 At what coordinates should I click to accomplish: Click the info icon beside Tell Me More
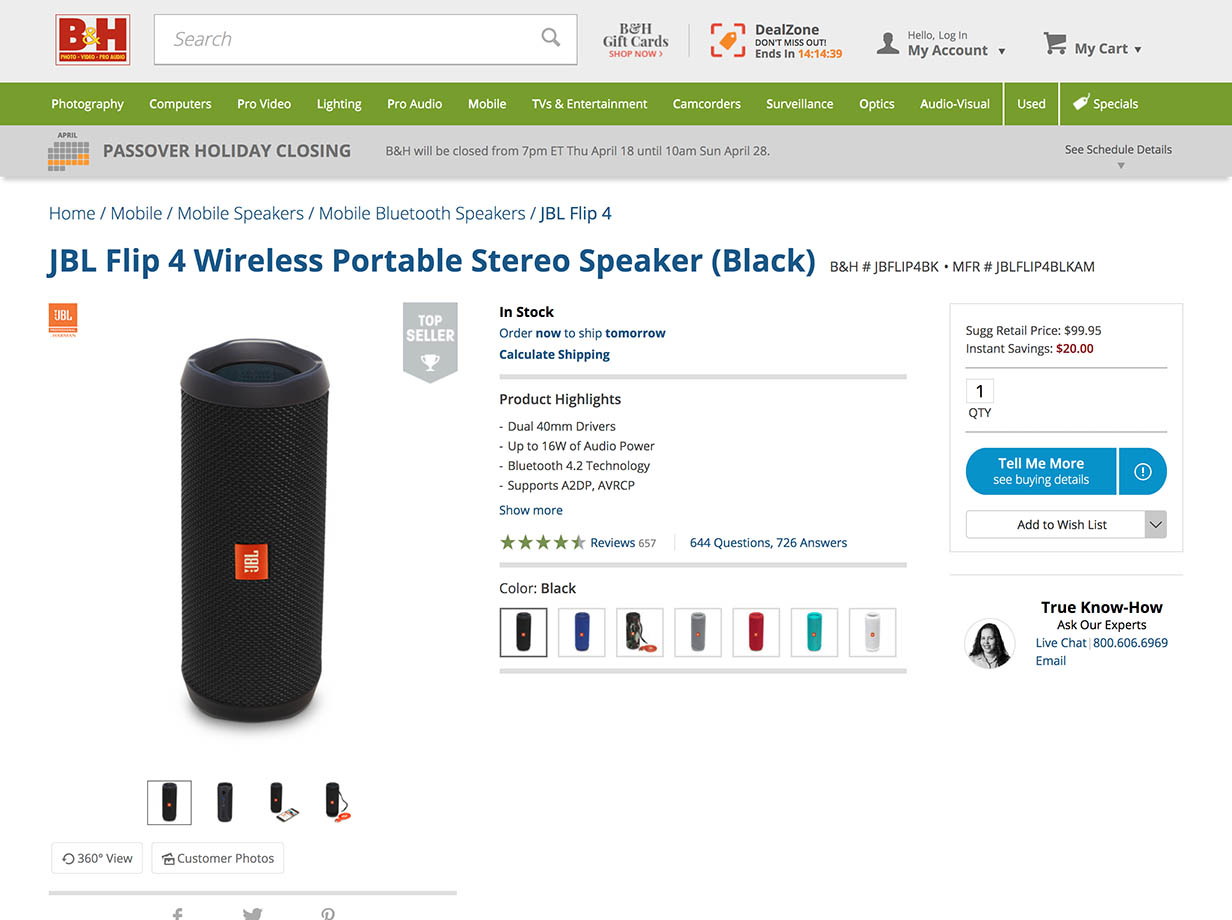tap(1143, 471)
